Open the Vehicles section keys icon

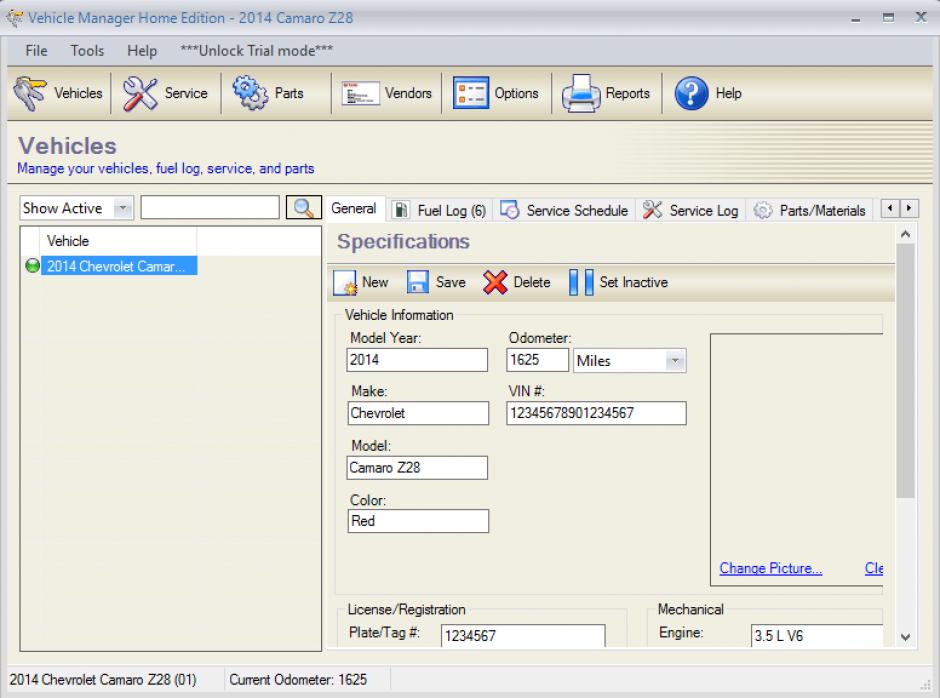(30, 93)
